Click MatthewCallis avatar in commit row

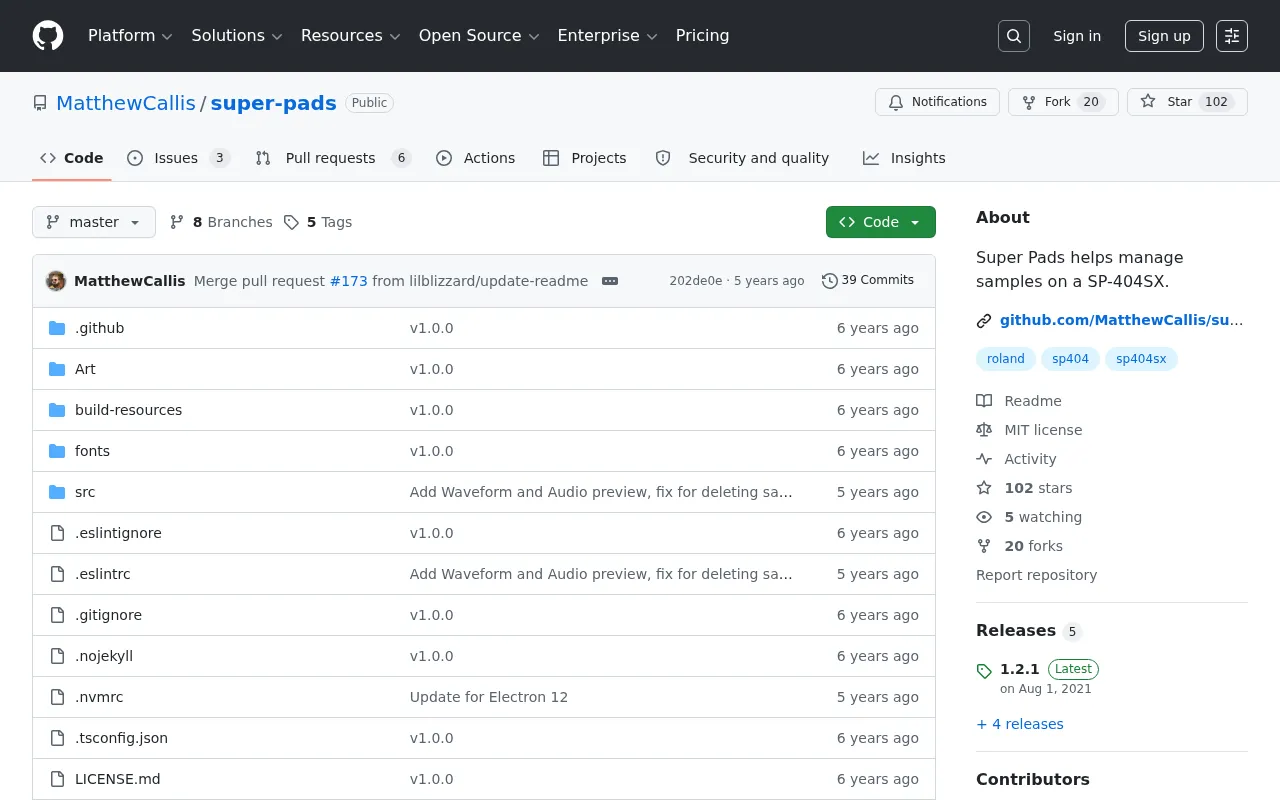[56, 281]
